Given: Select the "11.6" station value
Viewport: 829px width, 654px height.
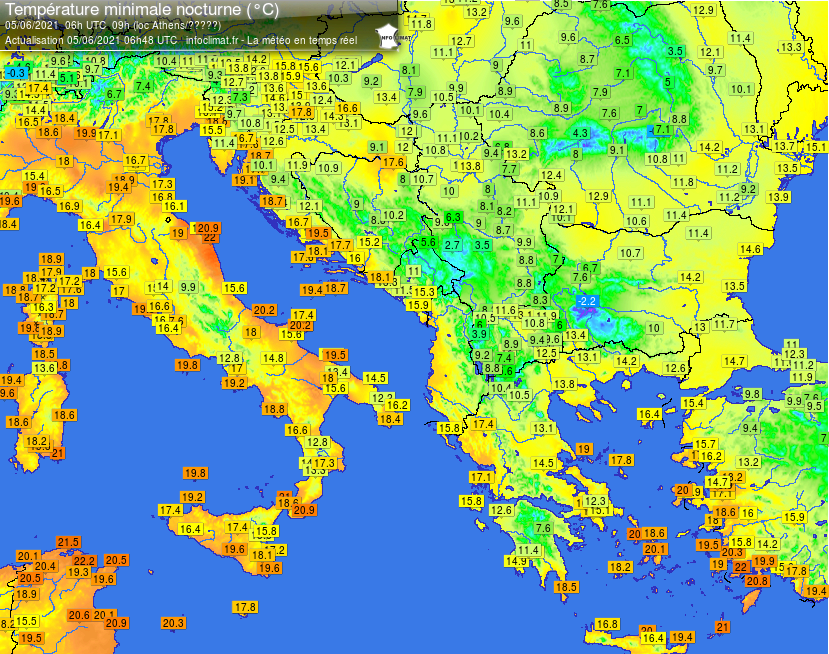Looking at the screenshot, I should [505, 310].
